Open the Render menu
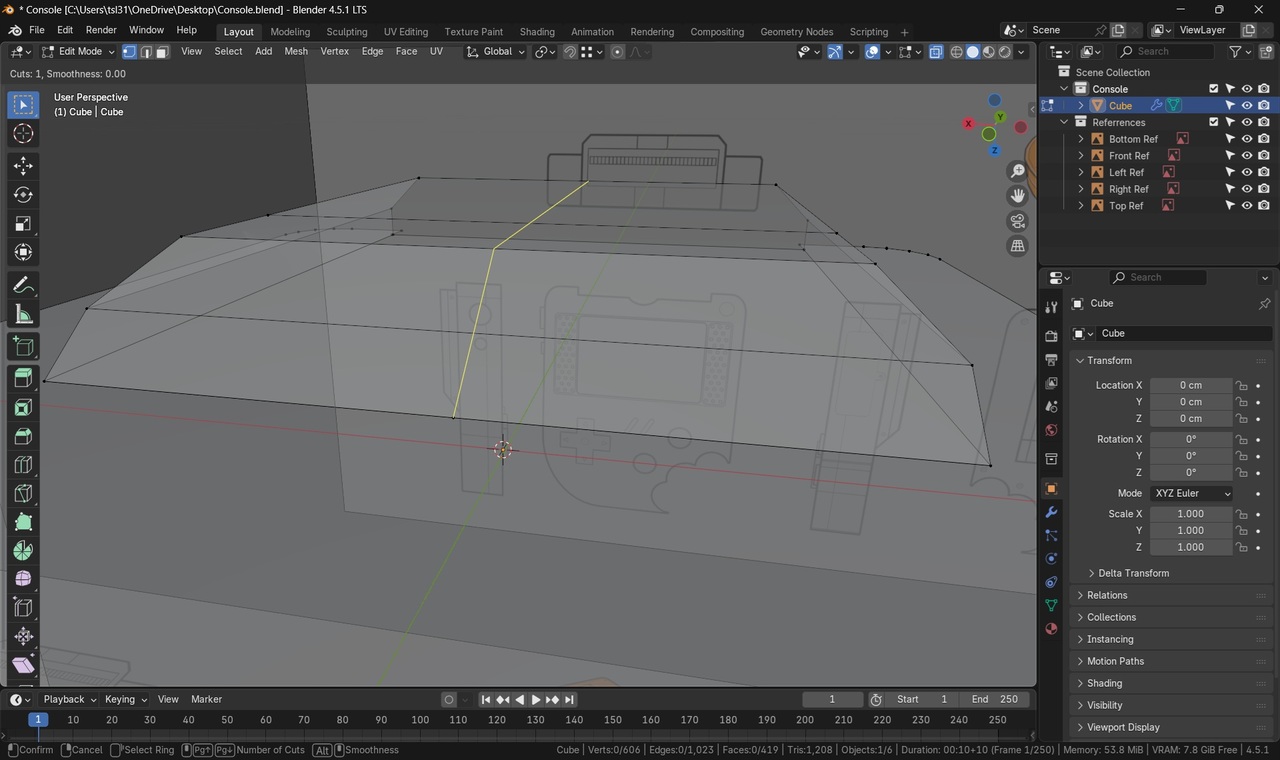 (x=101, y=30)
